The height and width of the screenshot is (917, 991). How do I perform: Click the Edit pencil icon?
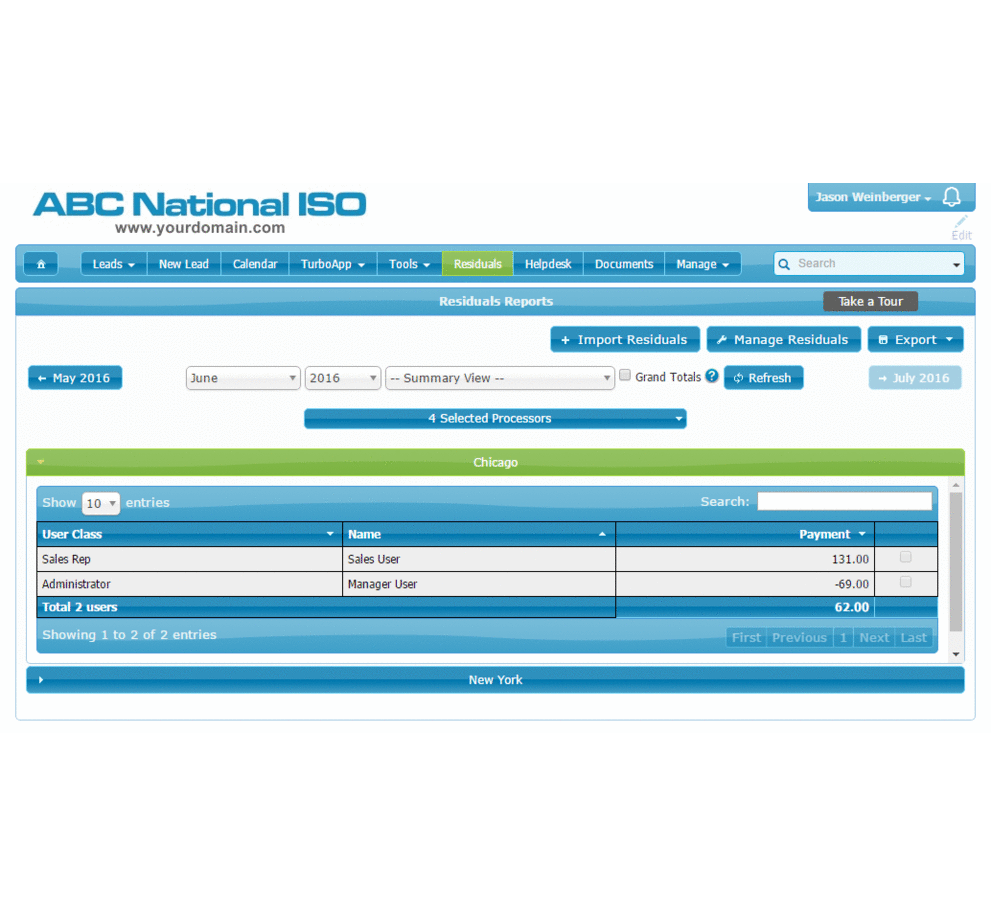click(961, 223)
